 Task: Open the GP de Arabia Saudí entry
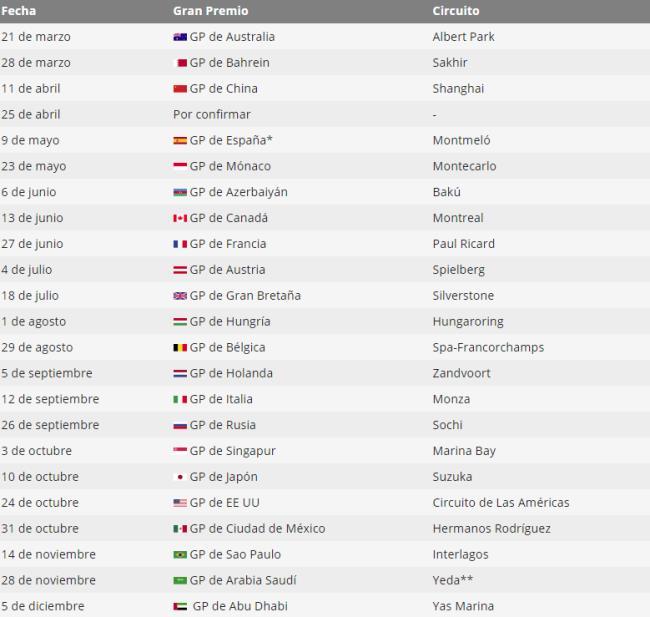[242, 581]
